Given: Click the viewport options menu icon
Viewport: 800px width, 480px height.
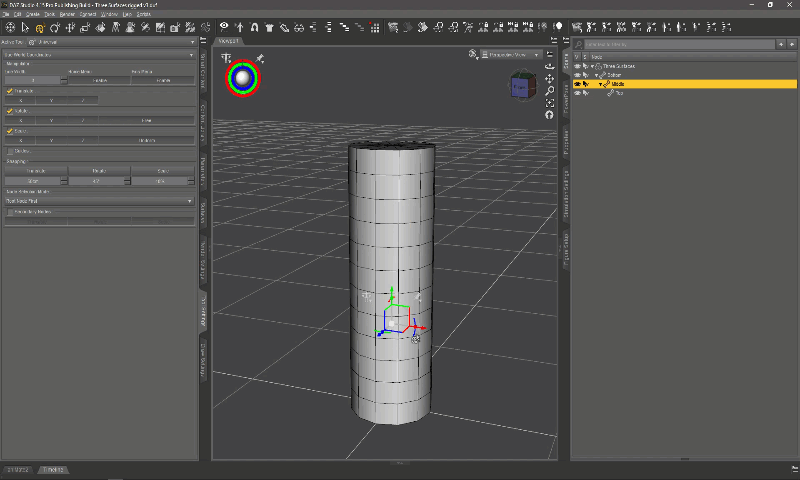Looking at the screenshot, I should tap(549, 54).
